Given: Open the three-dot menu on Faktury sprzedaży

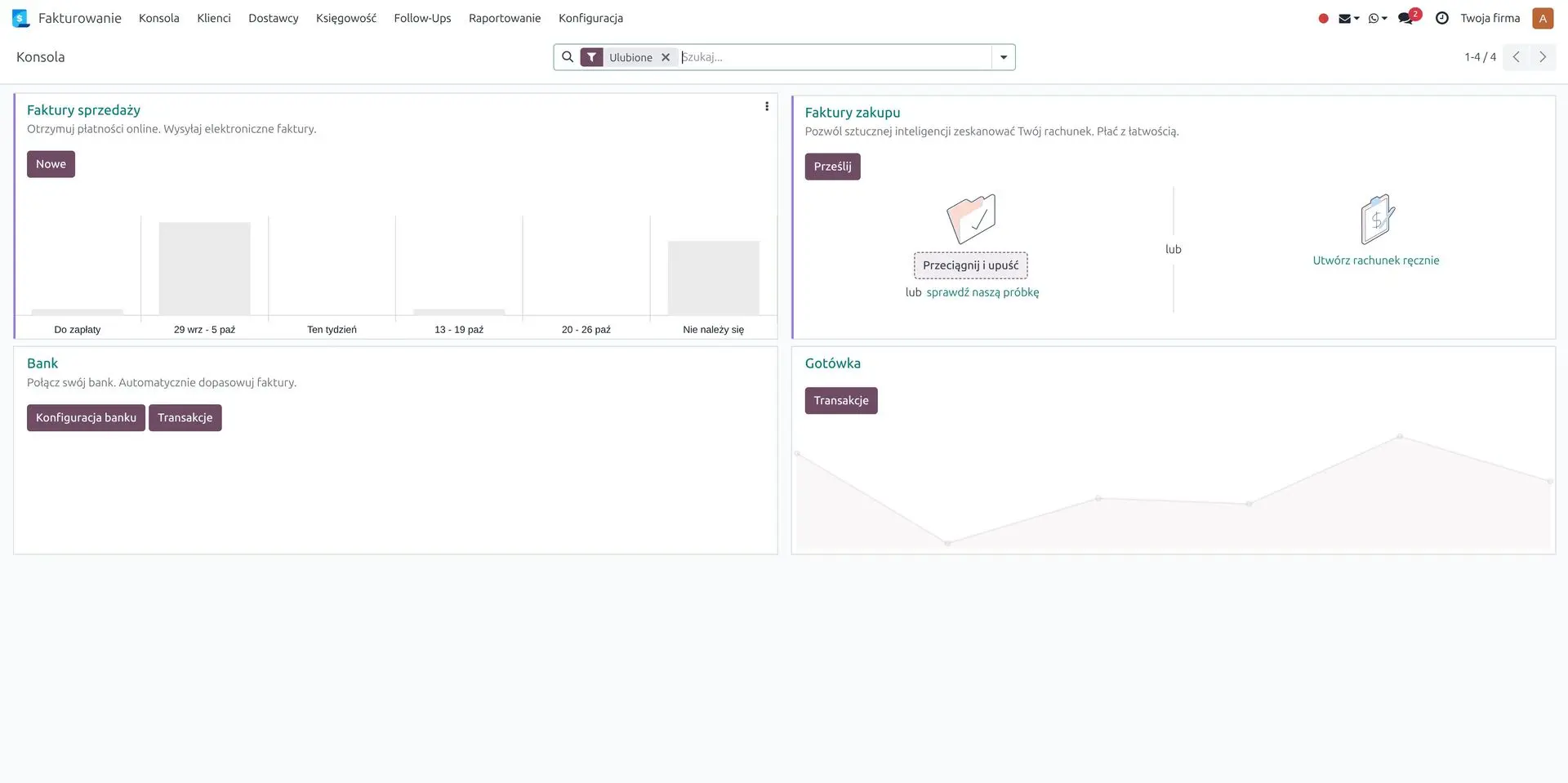Looking at the screenshot, I should [x=766, y=106].
